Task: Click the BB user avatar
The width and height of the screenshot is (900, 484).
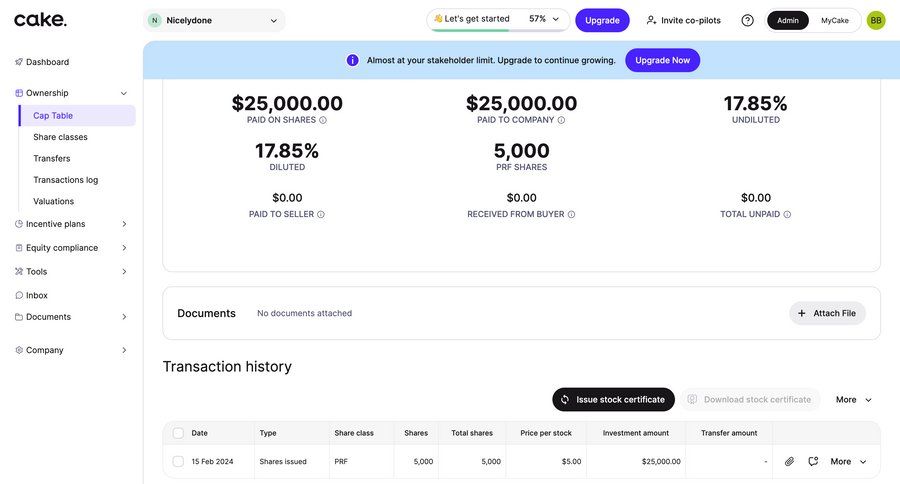Action: (x=876, y=20)
